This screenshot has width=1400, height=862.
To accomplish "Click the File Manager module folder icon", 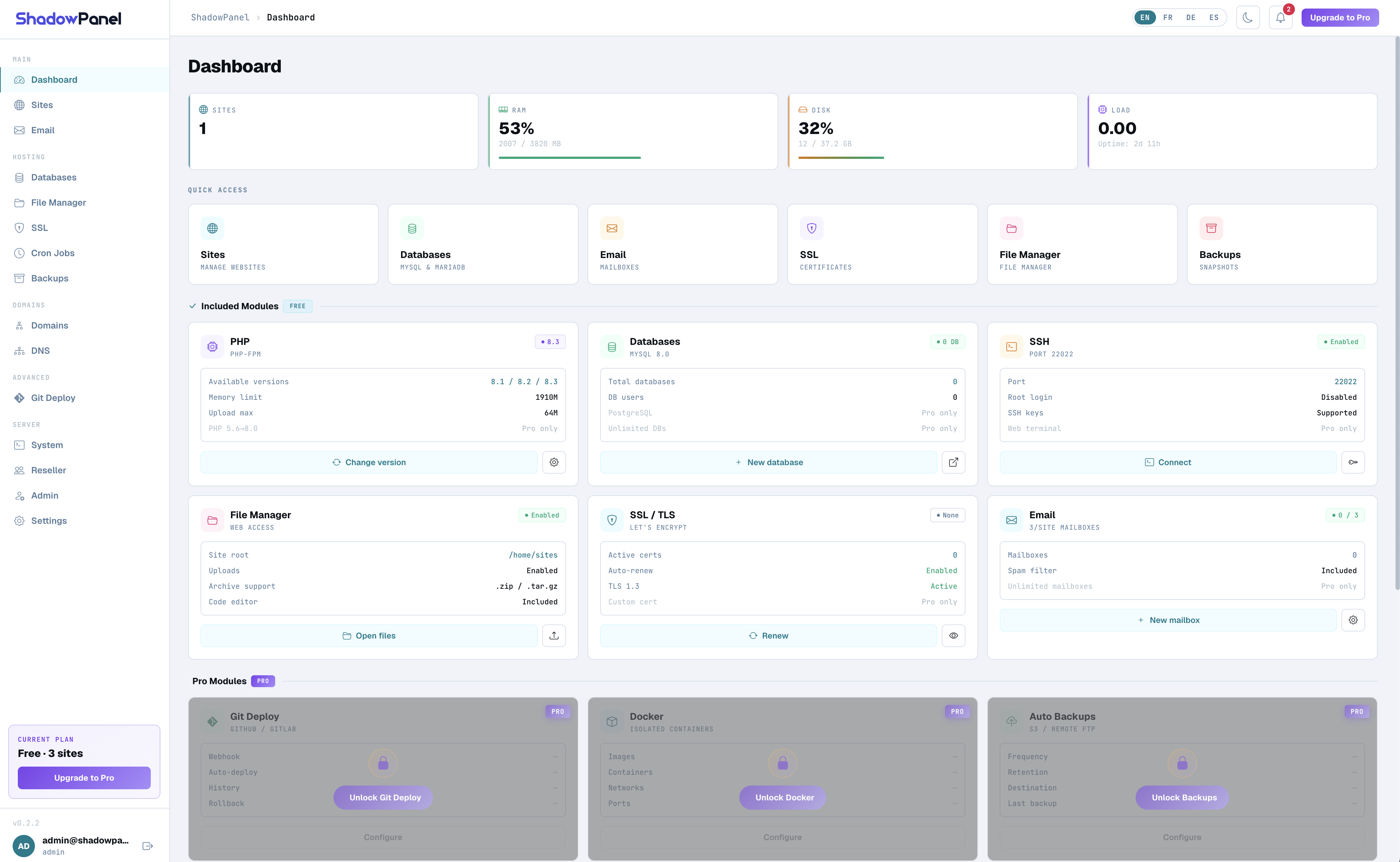I will [212, 520].
